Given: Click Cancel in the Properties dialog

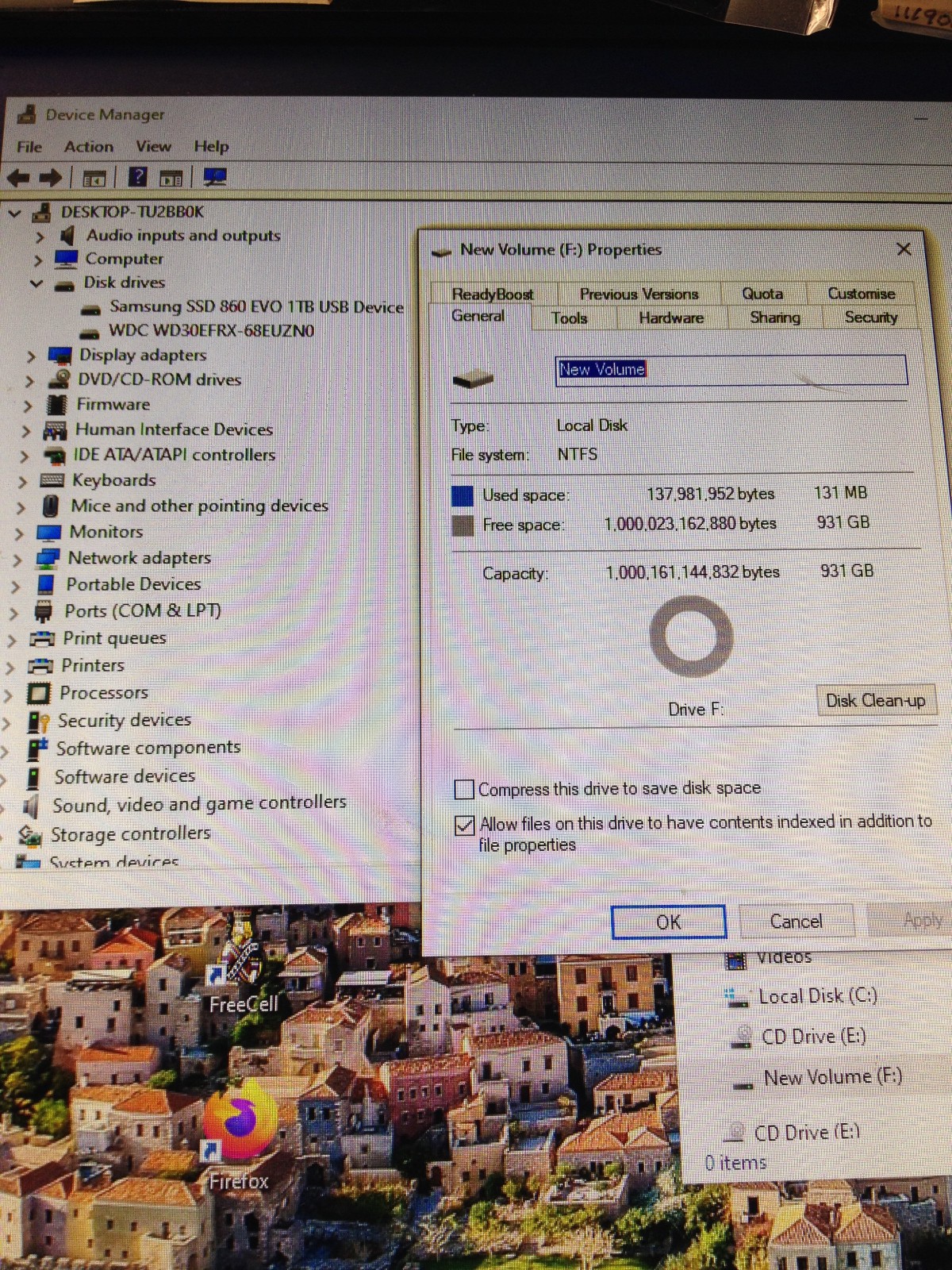Looking at the screenshot, I should tap(797, 922).
